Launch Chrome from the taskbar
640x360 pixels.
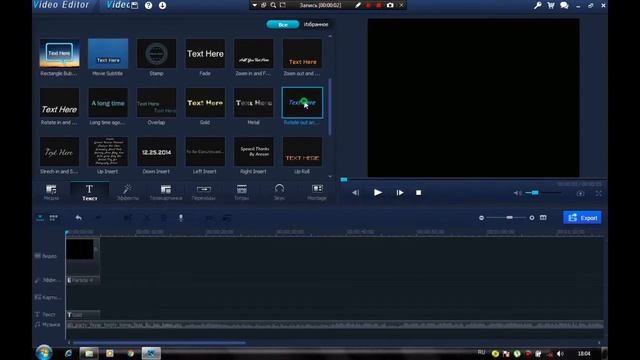pos(131,353)
